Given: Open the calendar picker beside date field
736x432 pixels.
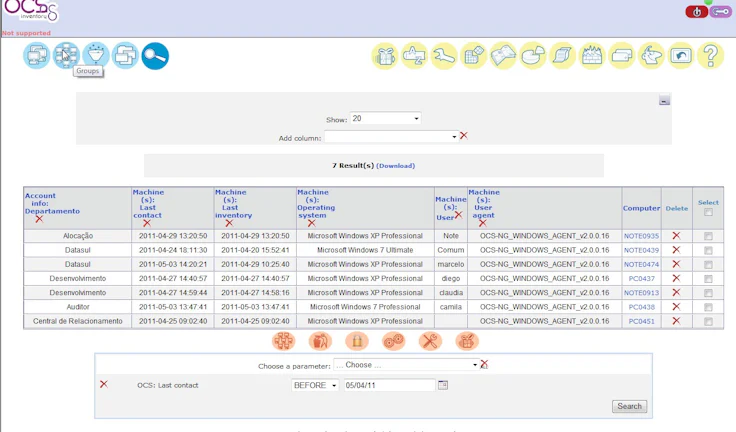Looking at the screenshot, I should tap(443, 385).
